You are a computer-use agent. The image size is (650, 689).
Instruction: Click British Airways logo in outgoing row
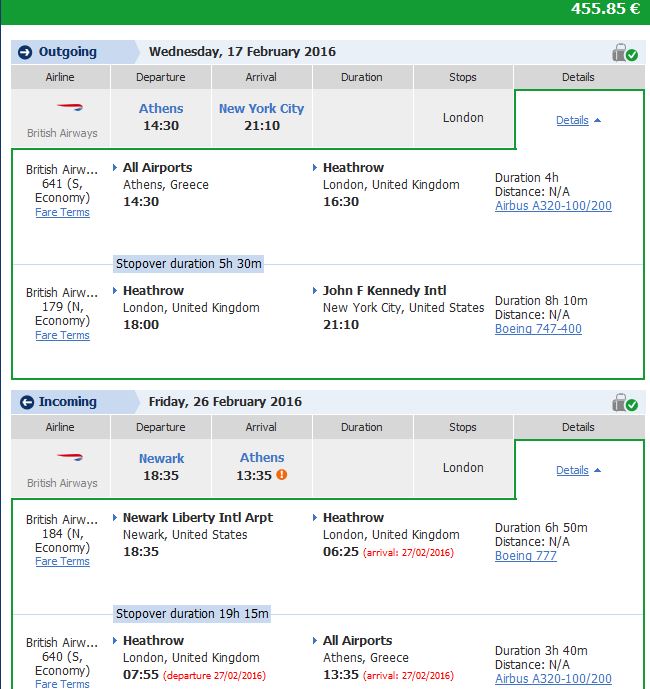coord(70,107)
